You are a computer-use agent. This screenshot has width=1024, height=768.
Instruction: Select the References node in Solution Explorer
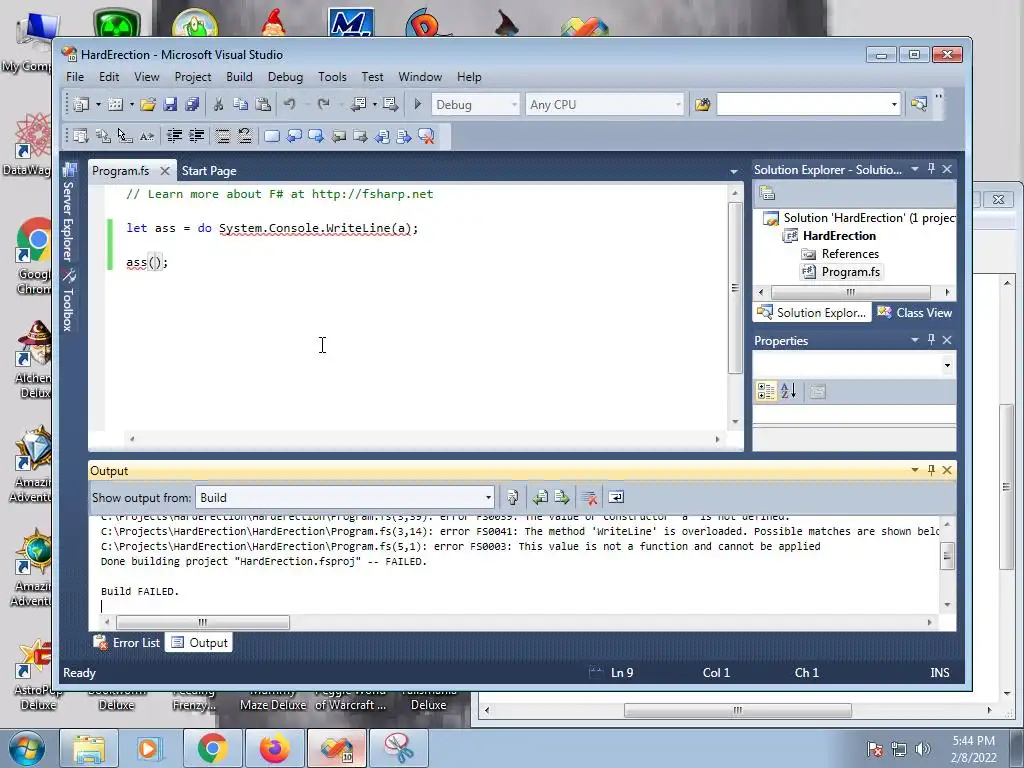click(850, 254)
